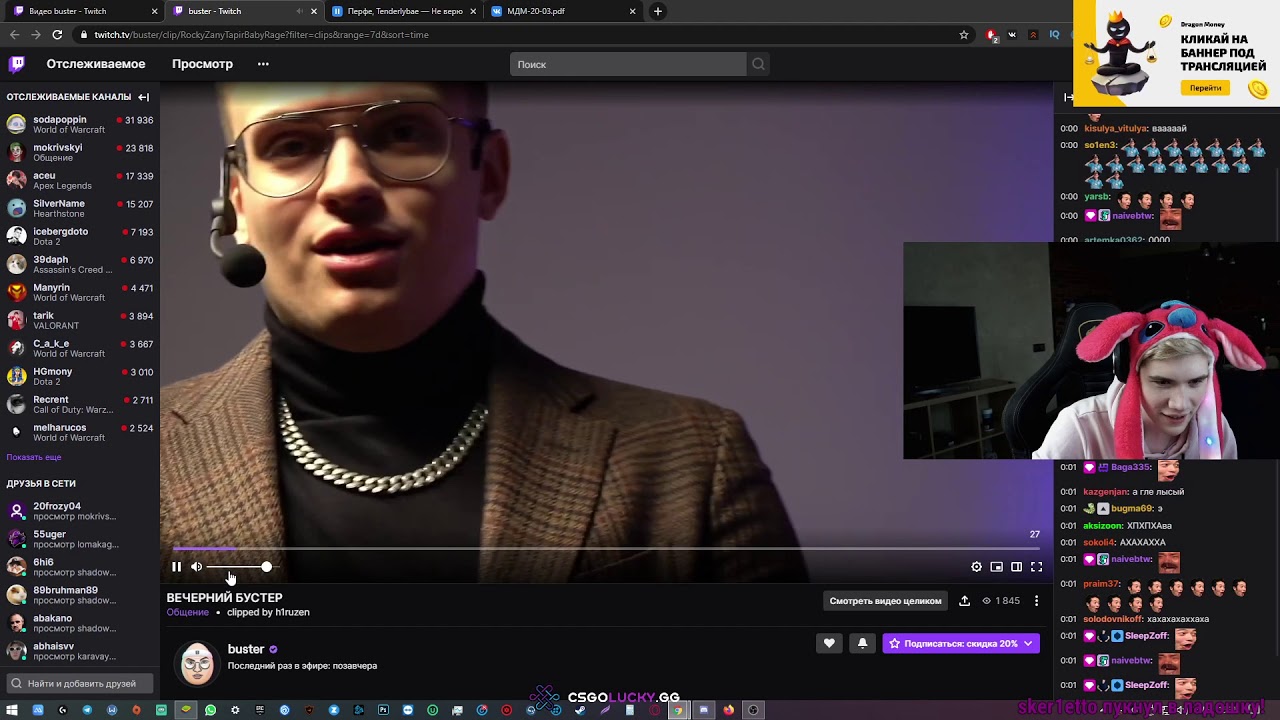Viewport: 1280px width, 720px height.
Task: Click chat user aksizoon name
Action: click(x=1103, y=526)
